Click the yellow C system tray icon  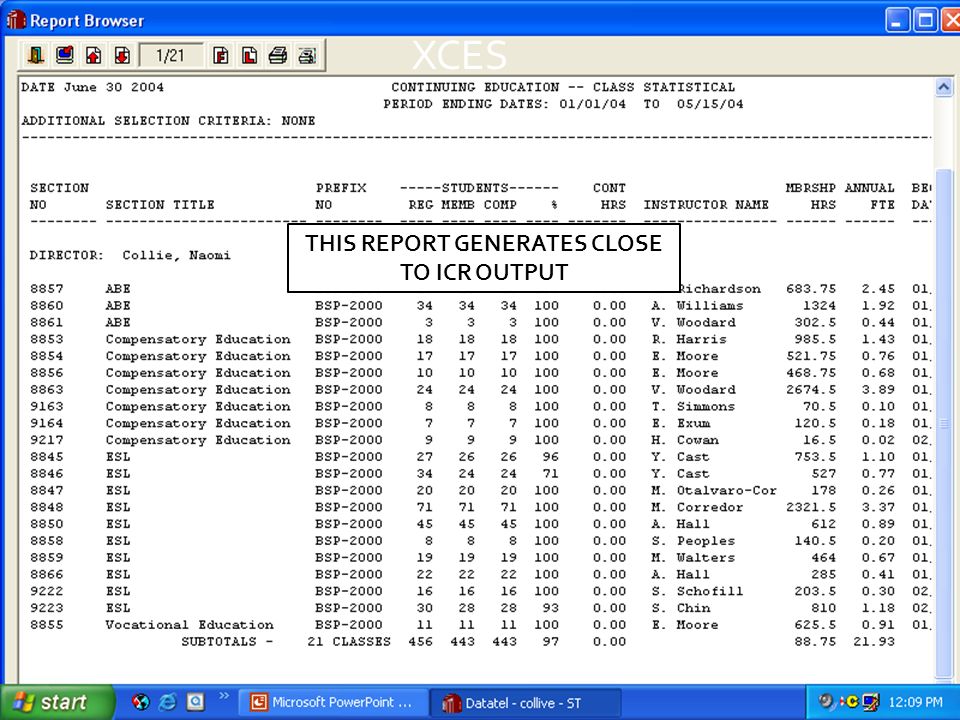click(x=850, y=702)
